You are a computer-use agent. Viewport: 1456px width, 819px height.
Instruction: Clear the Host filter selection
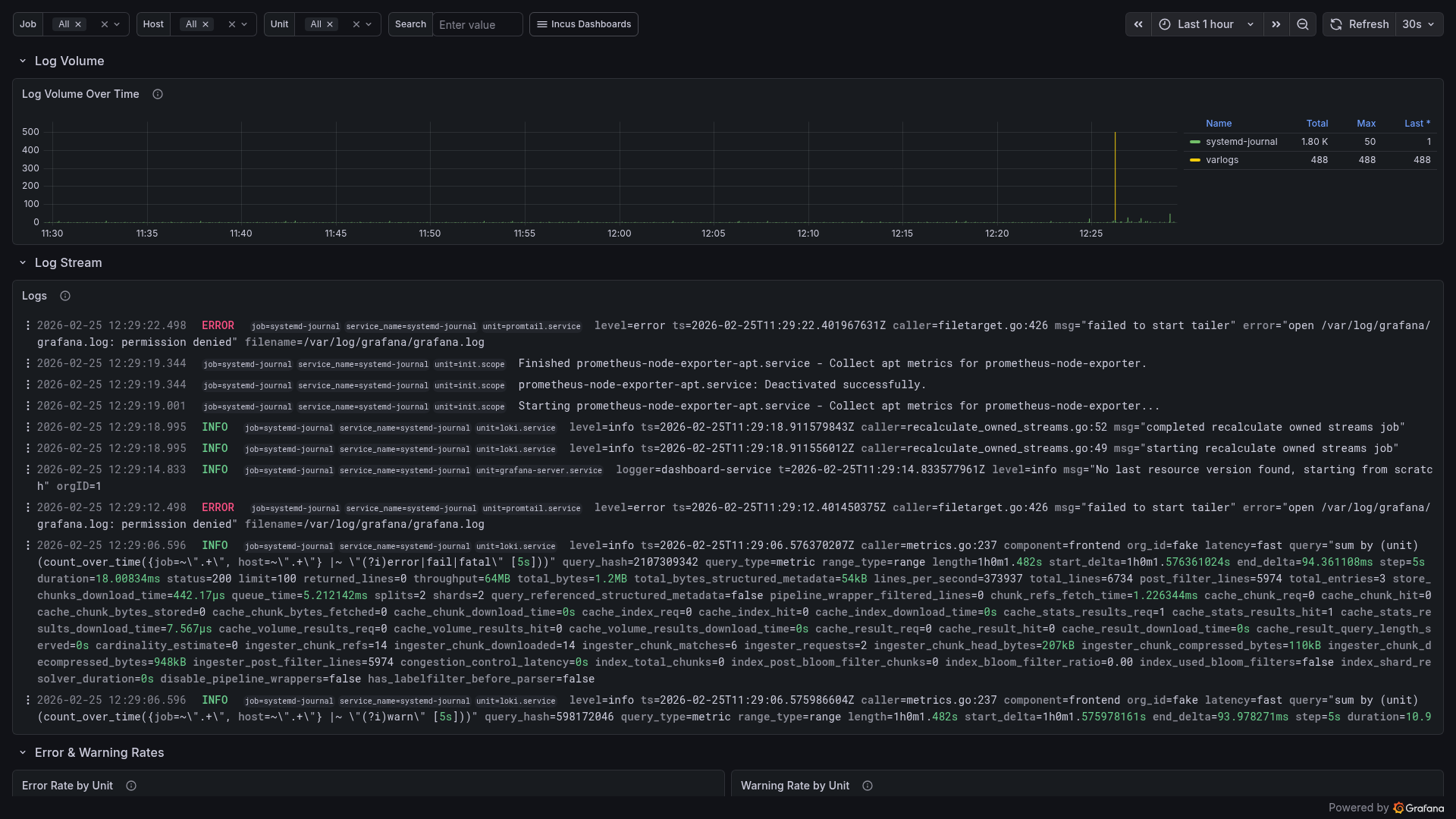pos(232,24)
